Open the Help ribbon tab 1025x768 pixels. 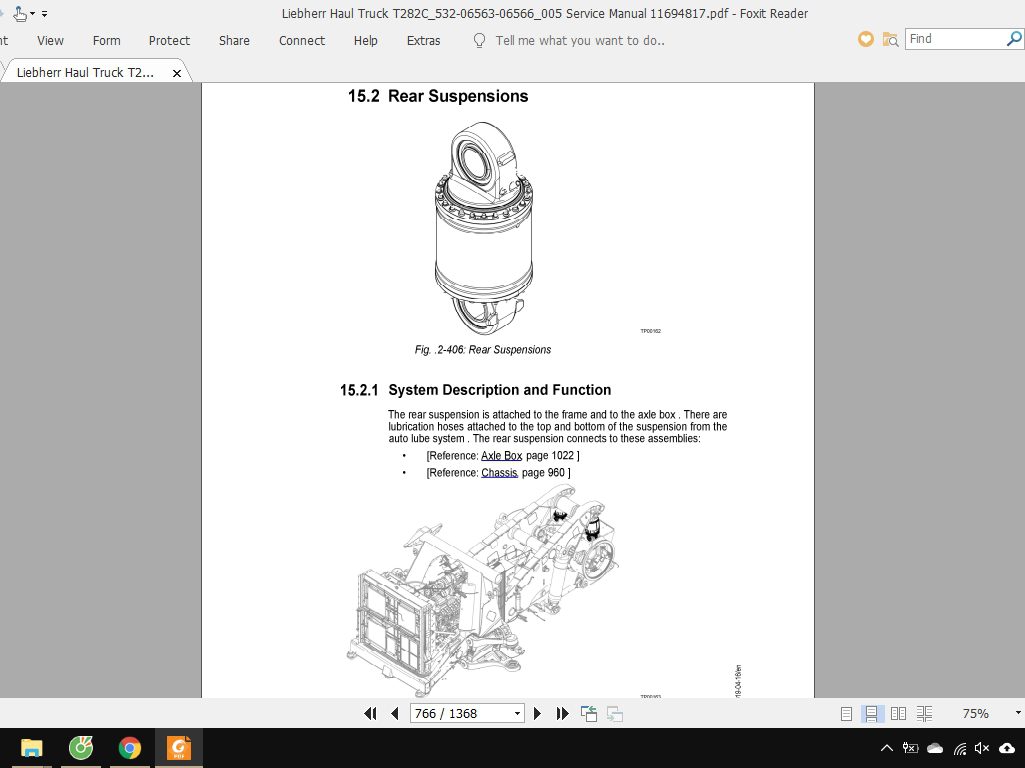coord(365,41)
